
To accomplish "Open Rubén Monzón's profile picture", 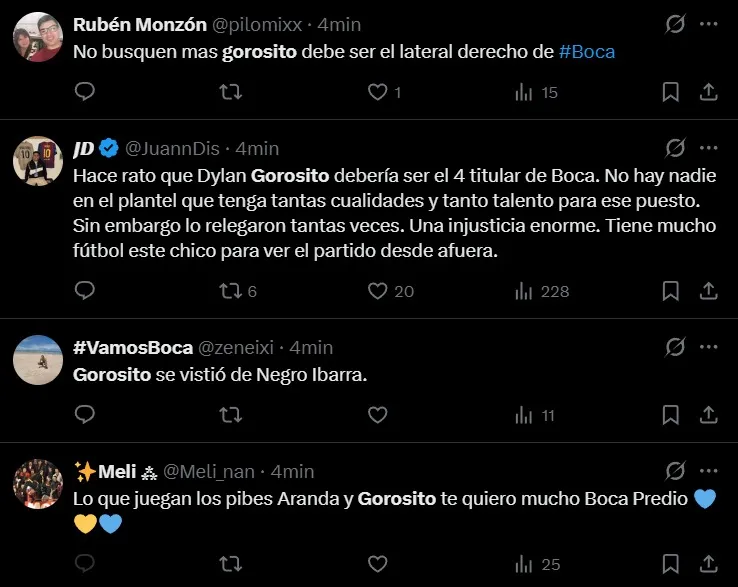I will point(38,38).
